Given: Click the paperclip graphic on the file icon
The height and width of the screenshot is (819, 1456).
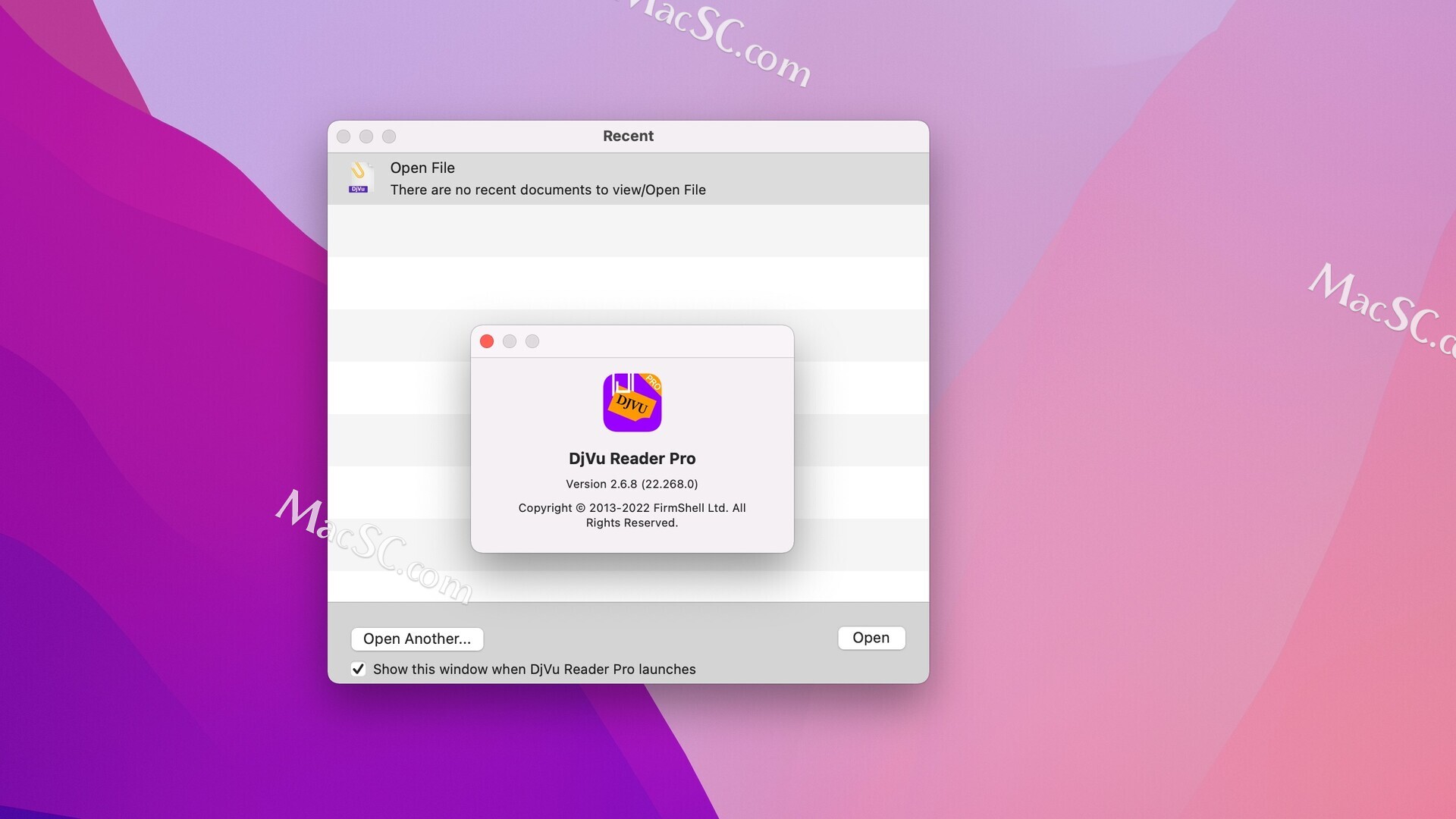Looking at the screenshot, I should (x=357, y=170).
